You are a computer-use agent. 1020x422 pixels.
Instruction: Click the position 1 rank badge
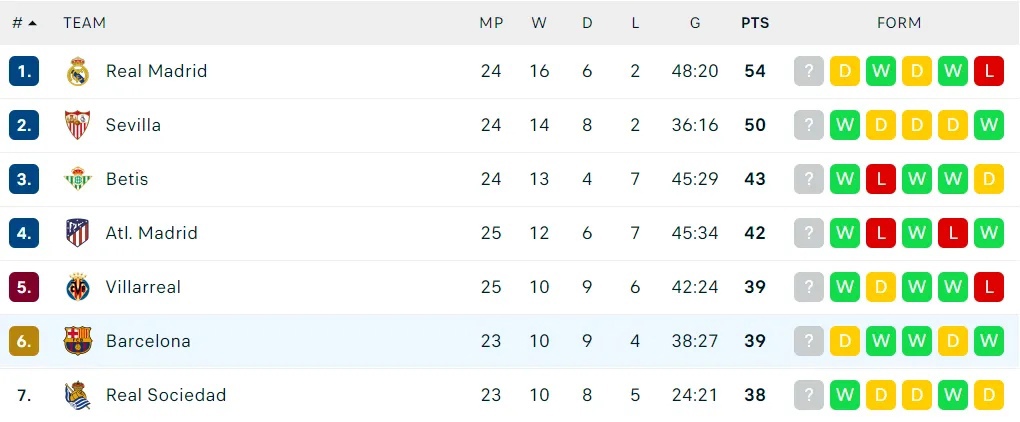coord(24,72)
